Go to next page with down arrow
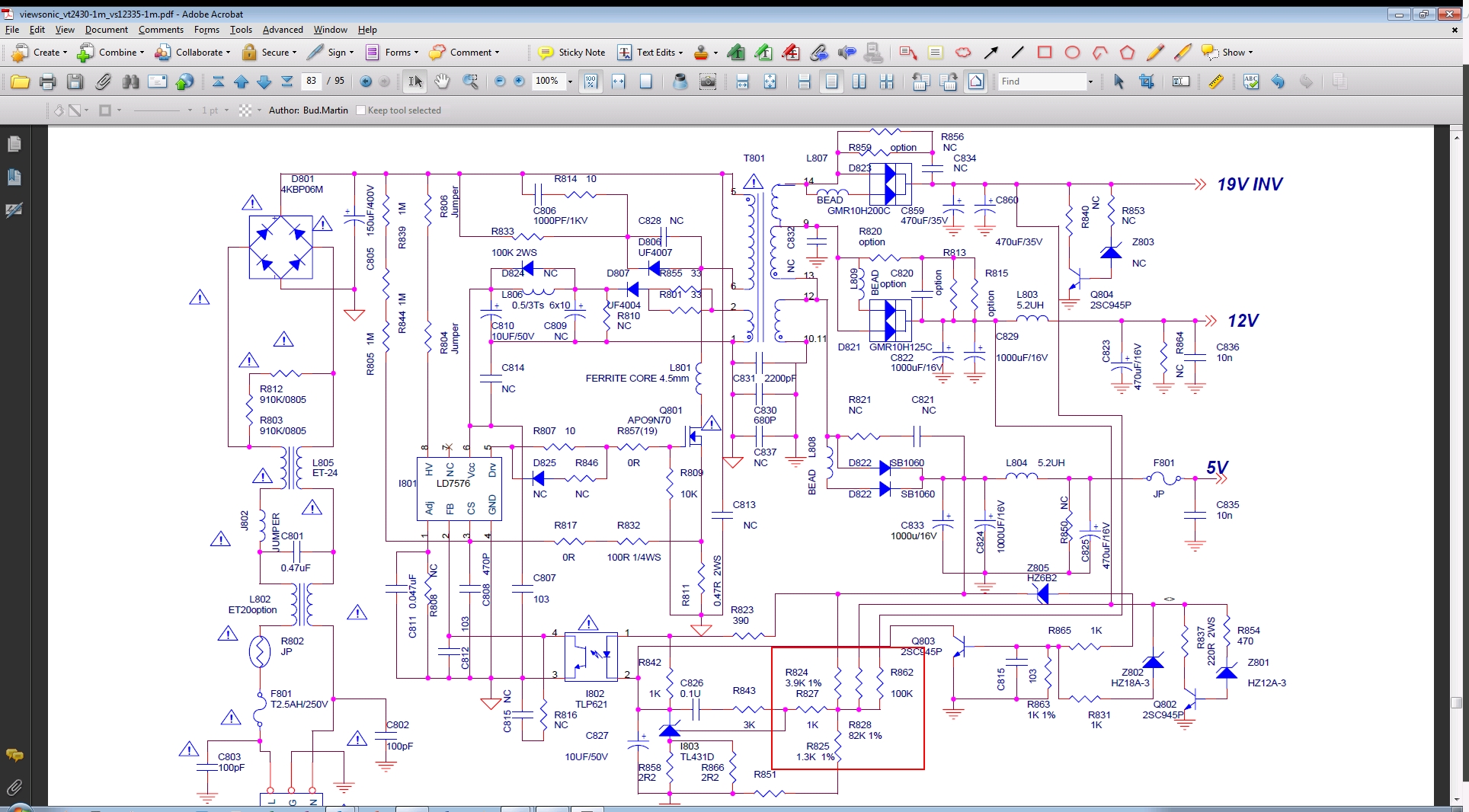This screenshot has width=1469, height=812. point(264,82)
